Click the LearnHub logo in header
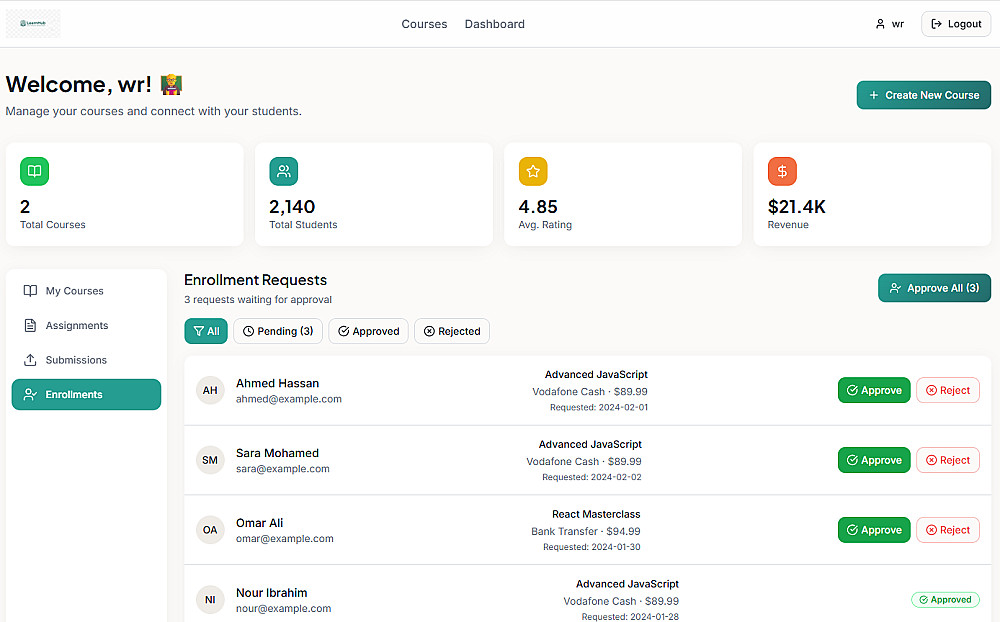The height and width of the screenshot is (622, 1000). (x=33, y=24)
